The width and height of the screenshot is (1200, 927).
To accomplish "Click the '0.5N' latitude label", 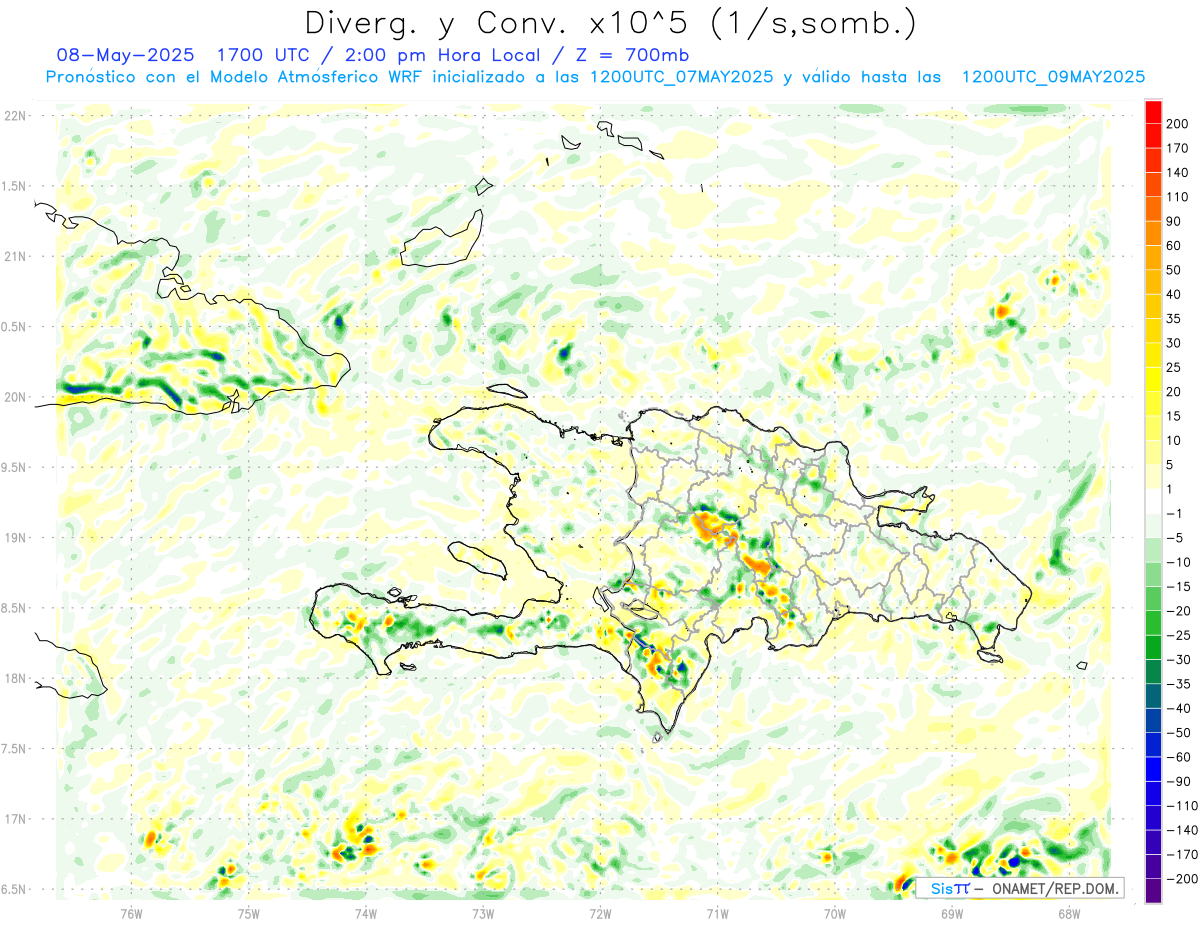I will [14, 327].
